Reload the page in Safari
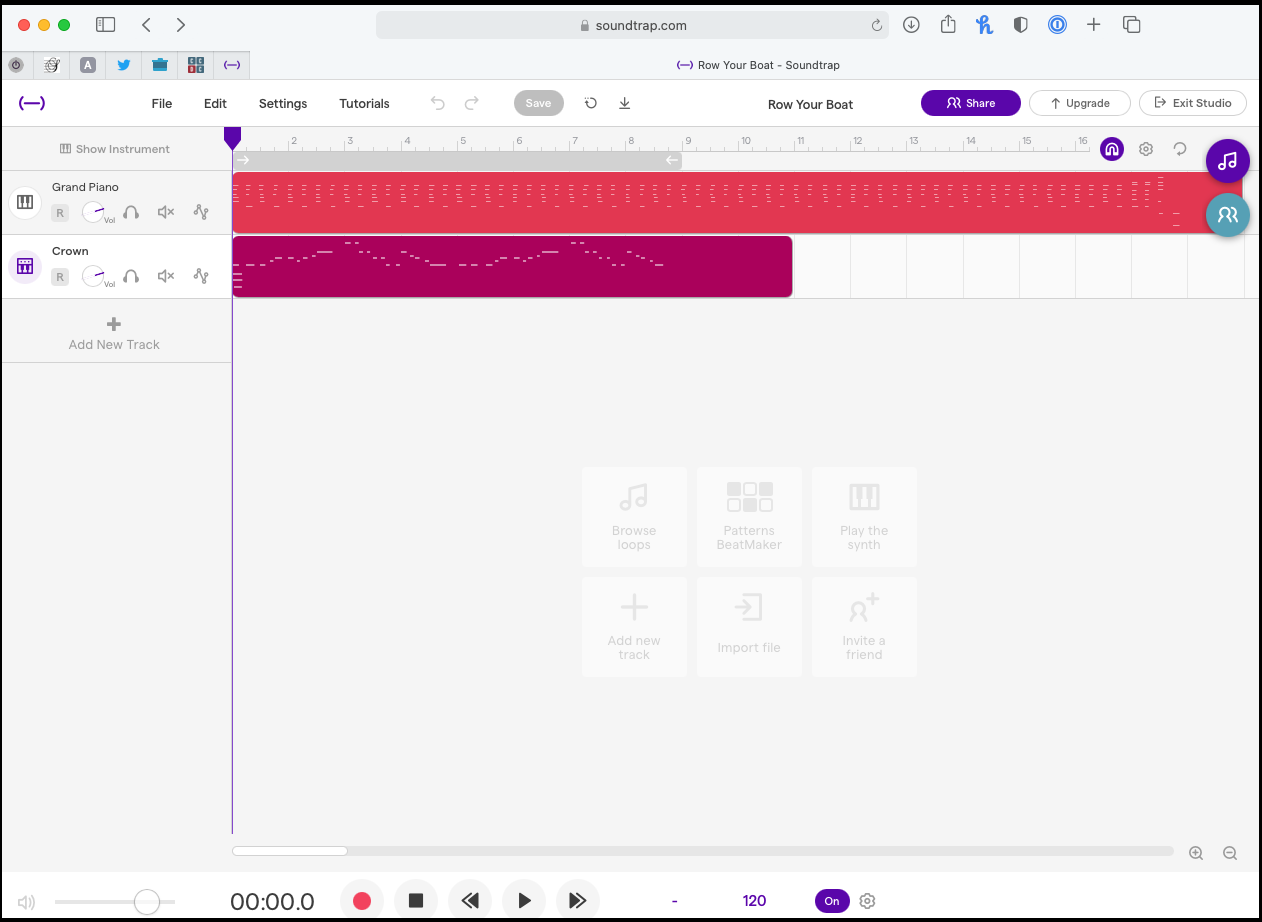 tap(877, 25)
